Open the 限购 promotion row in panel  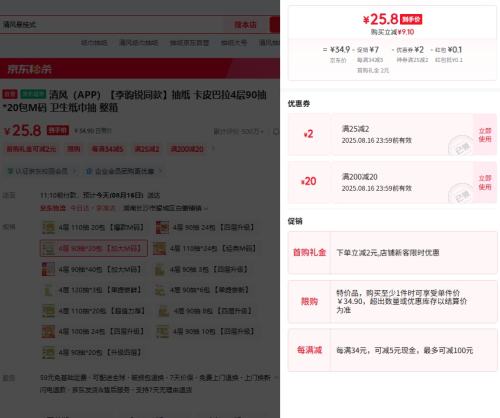click(x=392, y=302)
